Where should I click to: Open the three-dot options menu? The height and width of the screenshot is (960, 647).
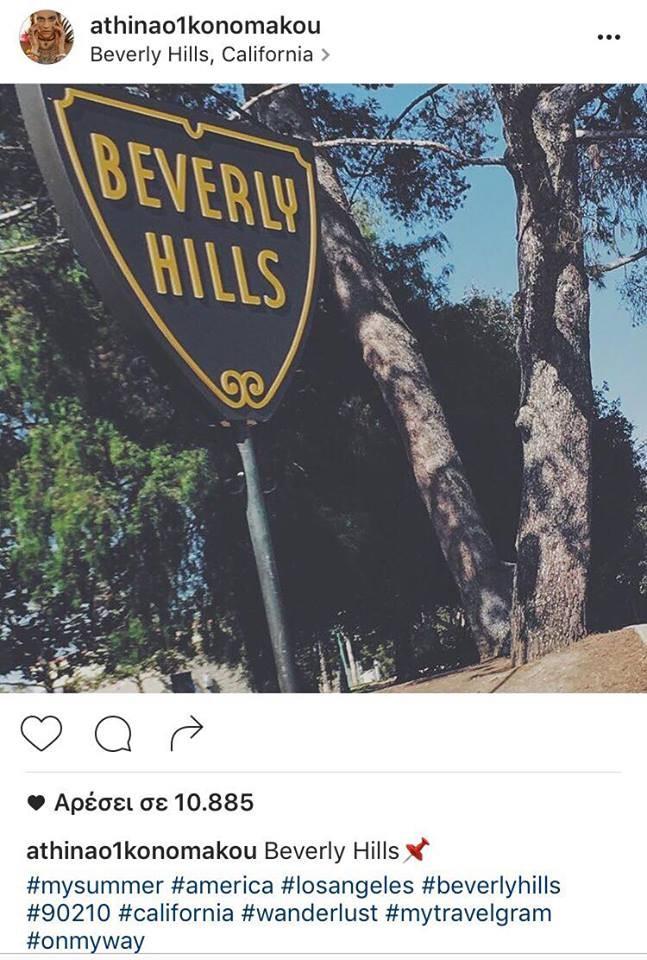pos(608,37)
